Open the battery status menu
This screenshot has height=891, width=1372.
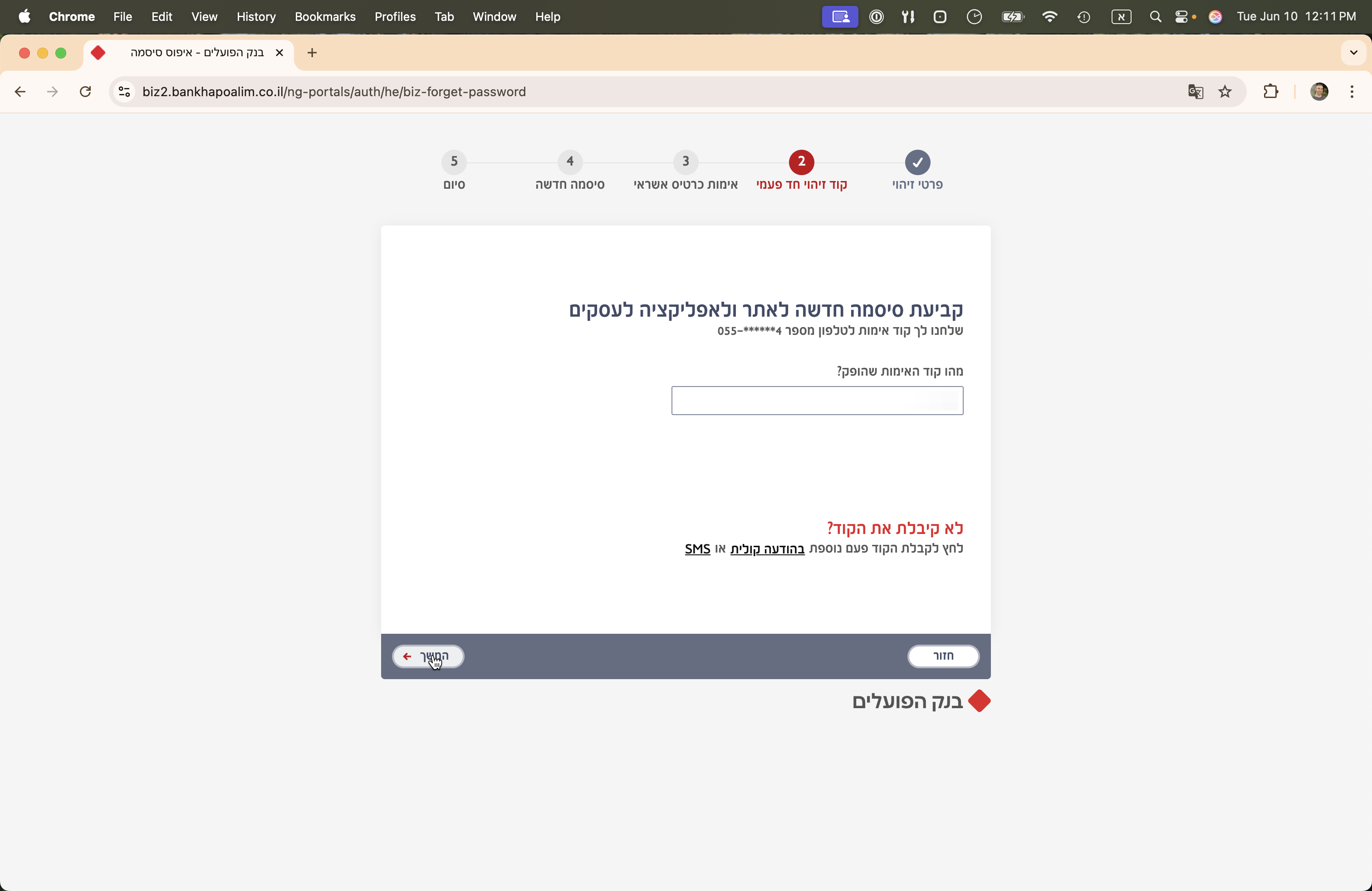[1013, 17]
